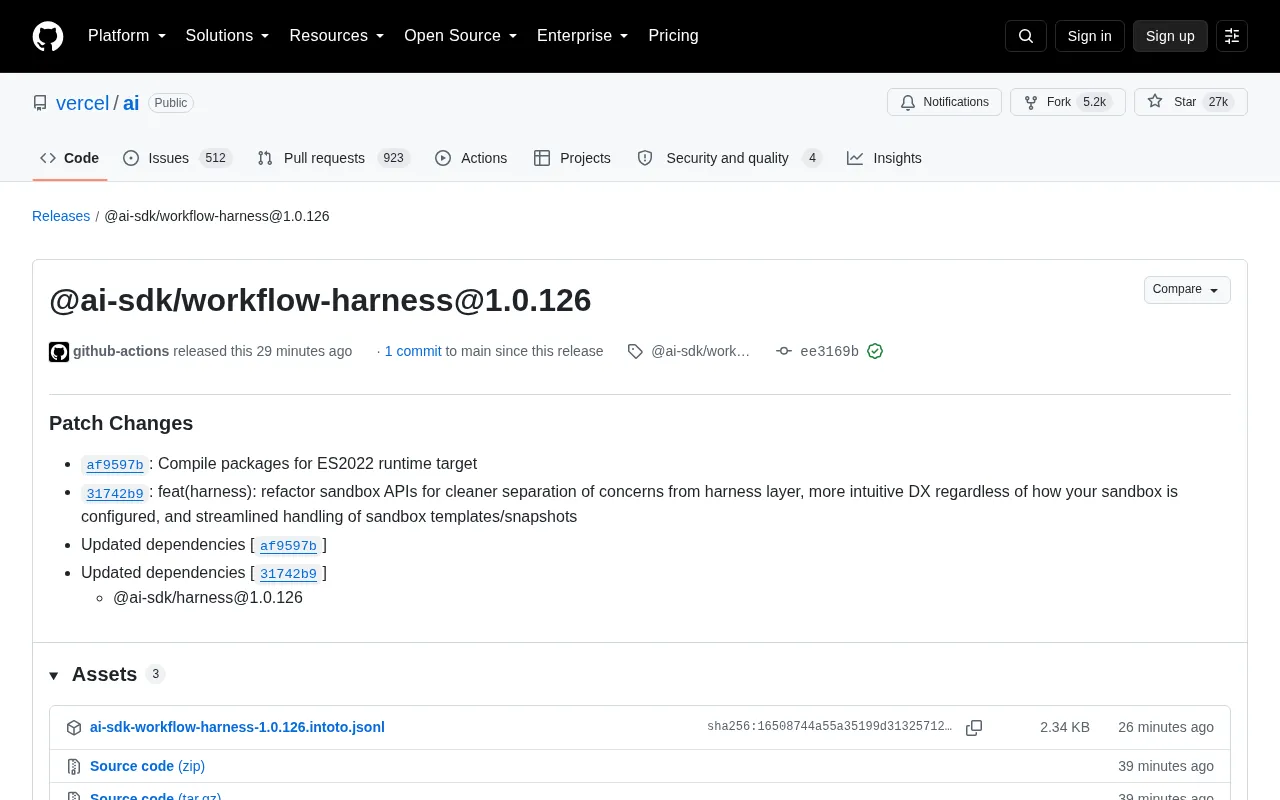Open the Security and quality tab
1280x800 pixels.
[x=730, y=158]
